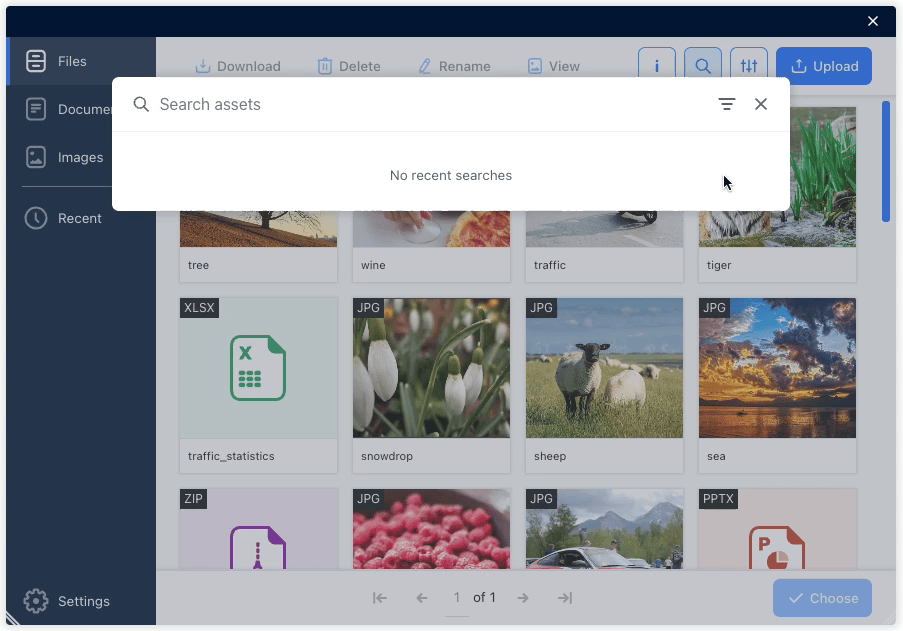Click the No recent searches text
Viewport: 903px width, 631px height.
[x=451, y=175]
